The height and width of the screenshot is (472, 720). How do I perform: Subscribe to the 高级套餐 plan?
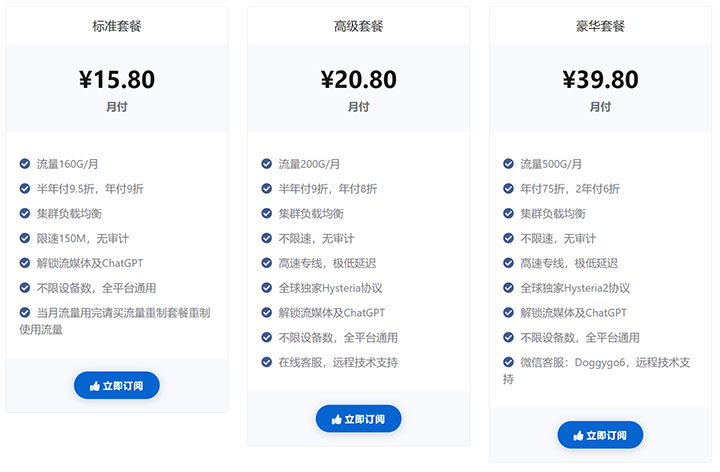358,419
